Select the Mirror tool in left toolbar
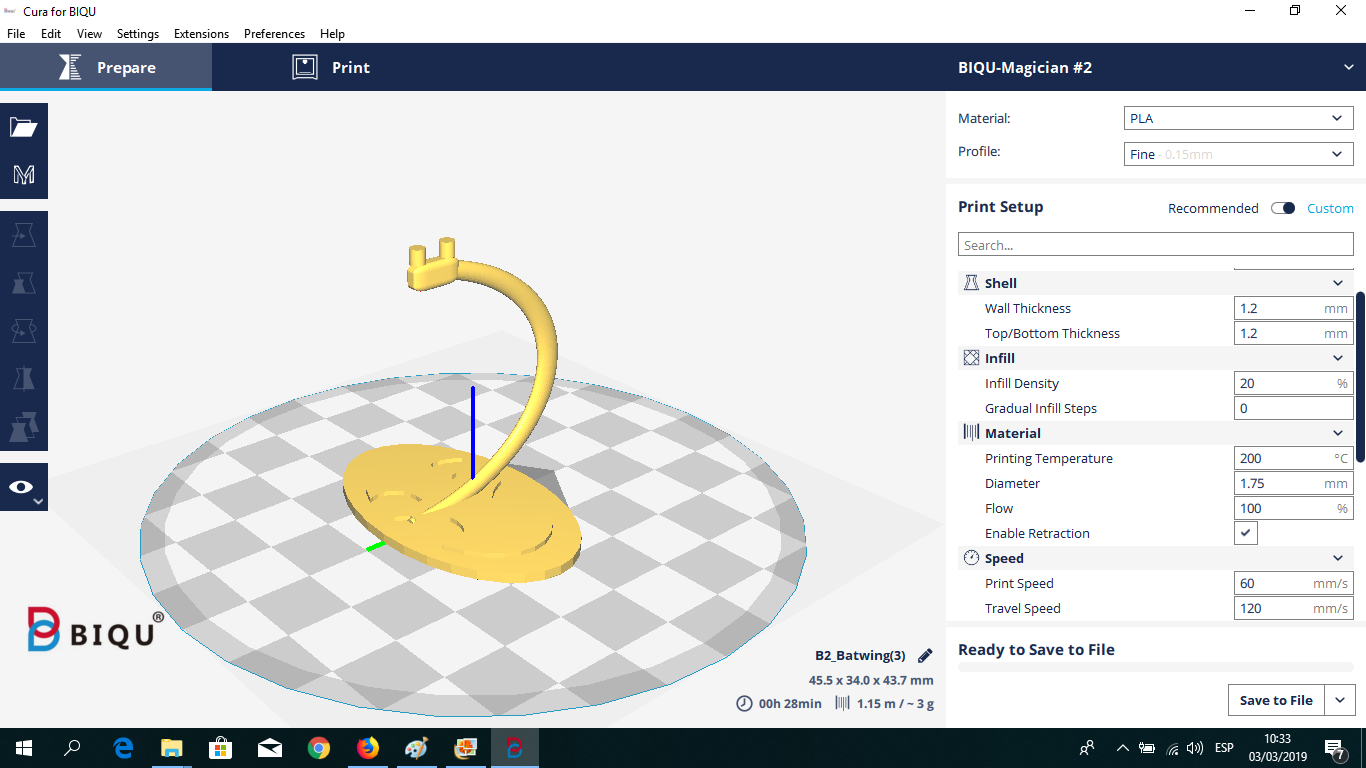This screenshot has width=1366, height=768. click(24, 378)
